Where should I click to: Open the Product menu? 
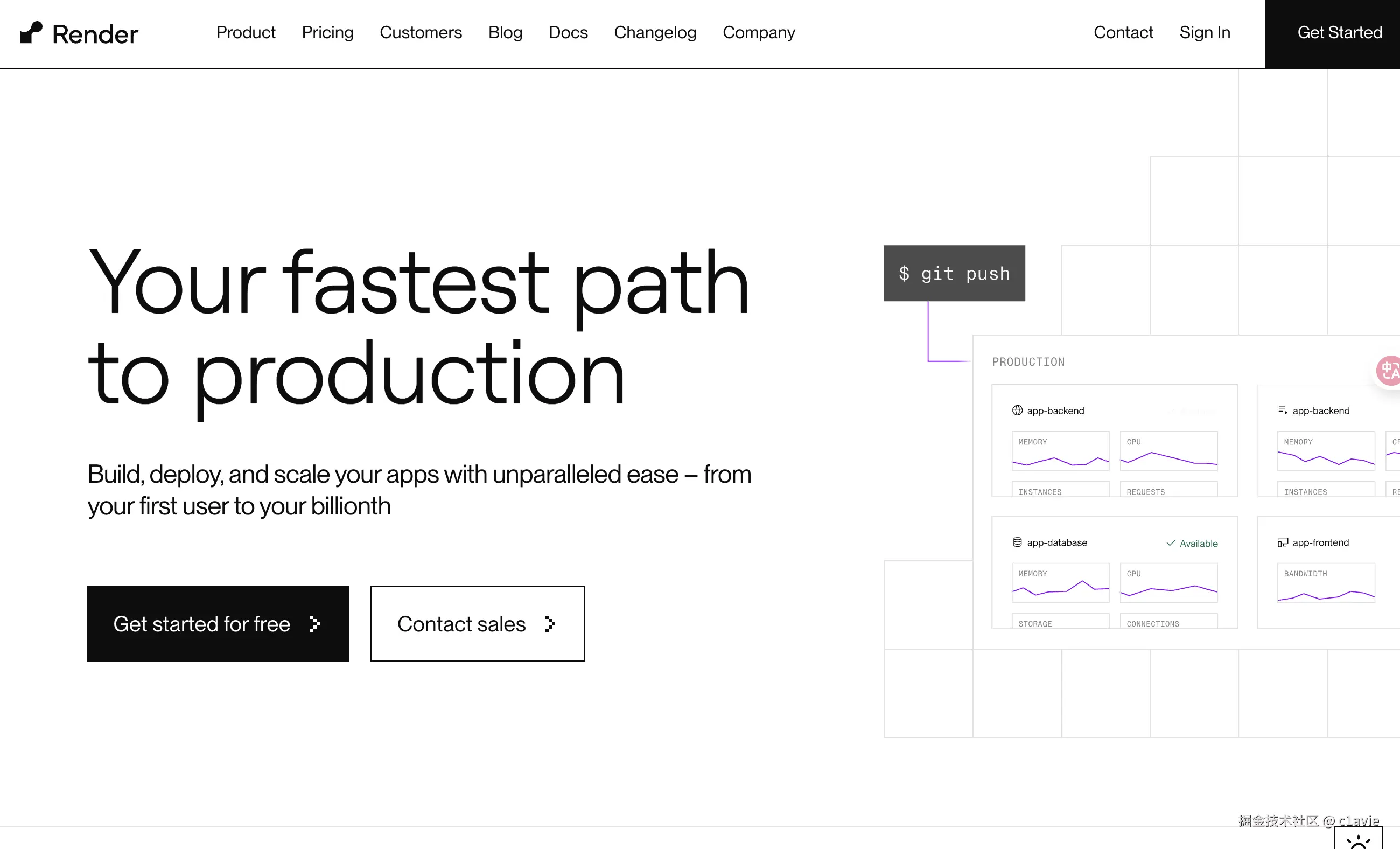[x=246, y=32]
